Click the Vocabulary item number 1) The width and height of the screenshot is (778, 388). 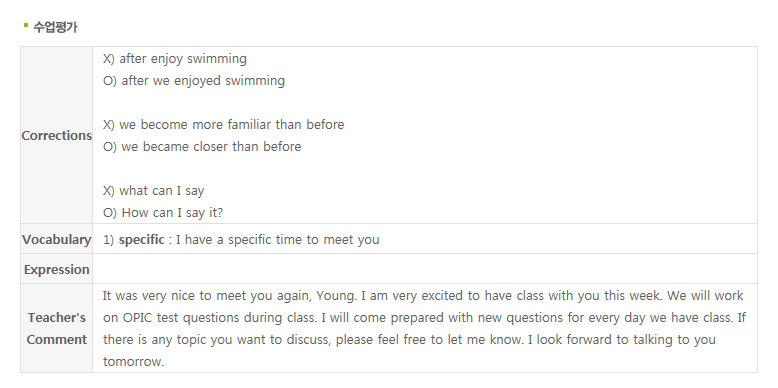pyautogui.click(x=109, y=240)
